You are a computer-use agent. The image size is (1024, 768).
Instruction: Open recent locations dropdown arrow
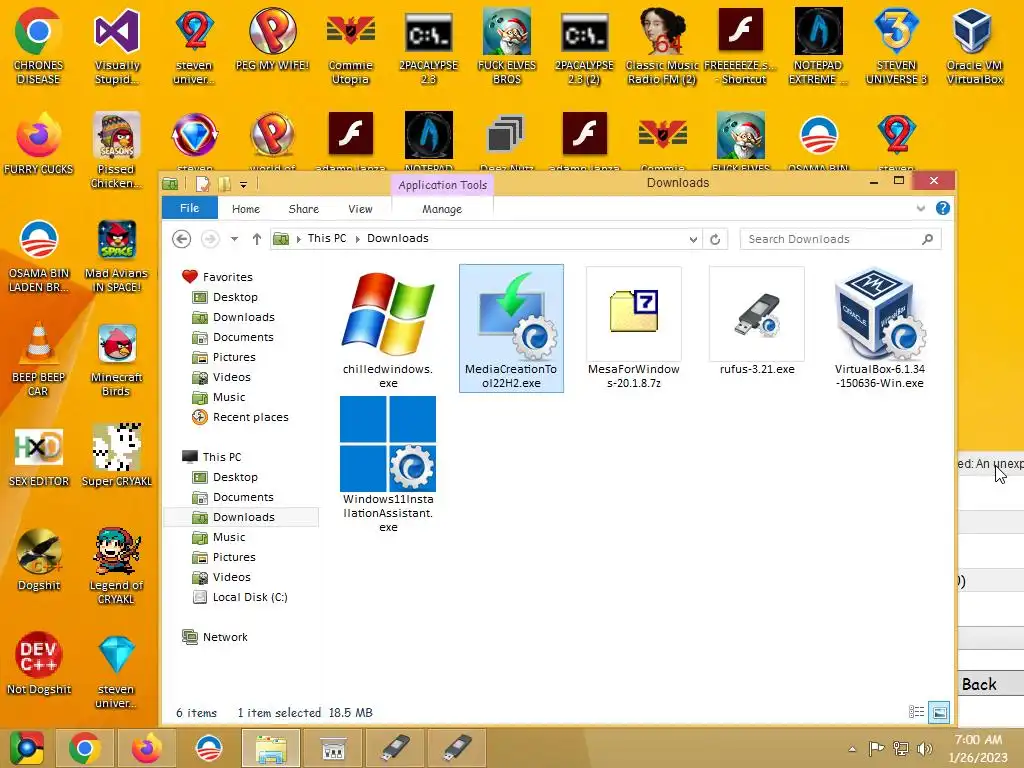coord(234,239)
